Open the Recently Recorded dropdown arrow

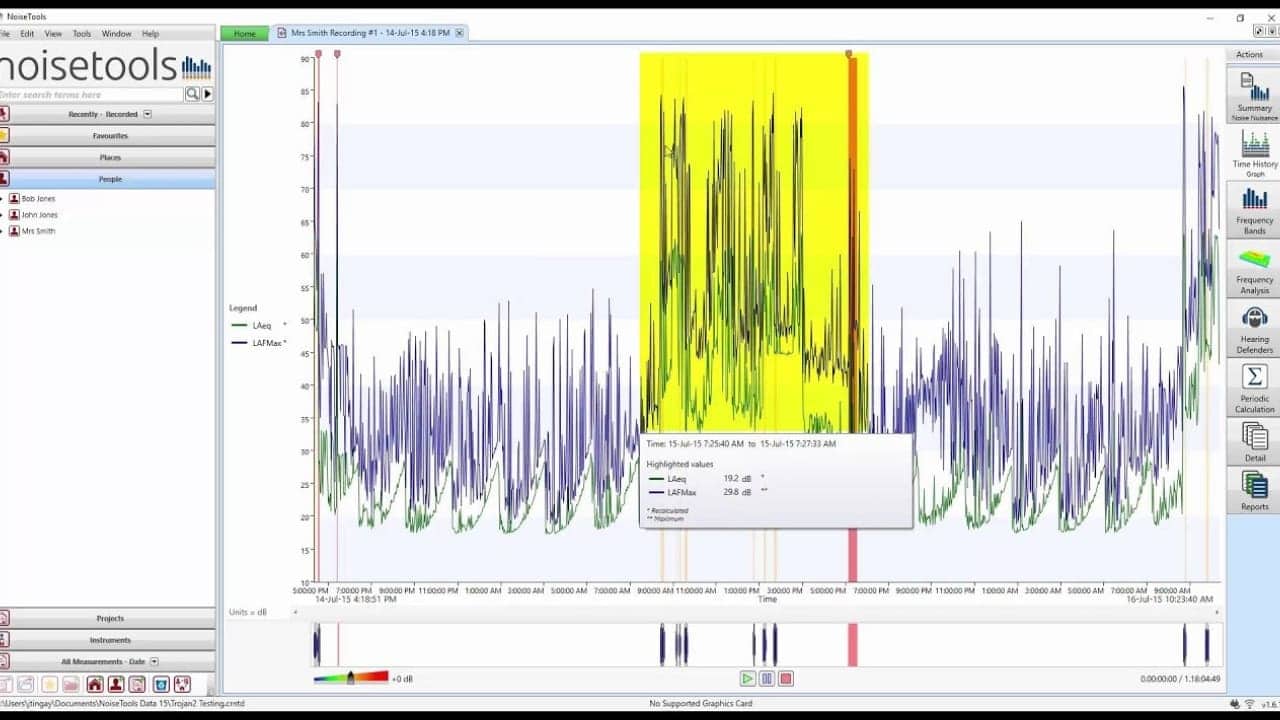click(147, 114)
